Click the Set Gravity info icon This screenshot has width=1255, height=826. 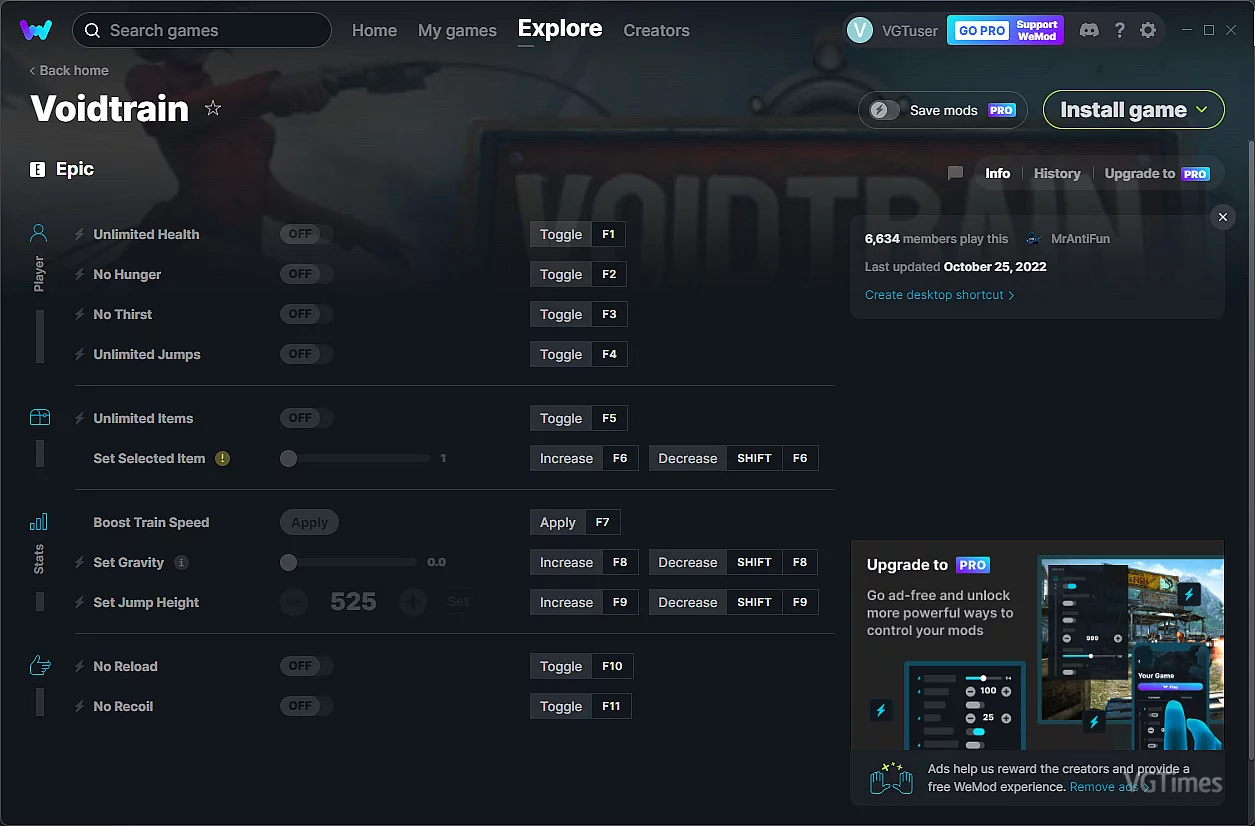coord(181,562)
